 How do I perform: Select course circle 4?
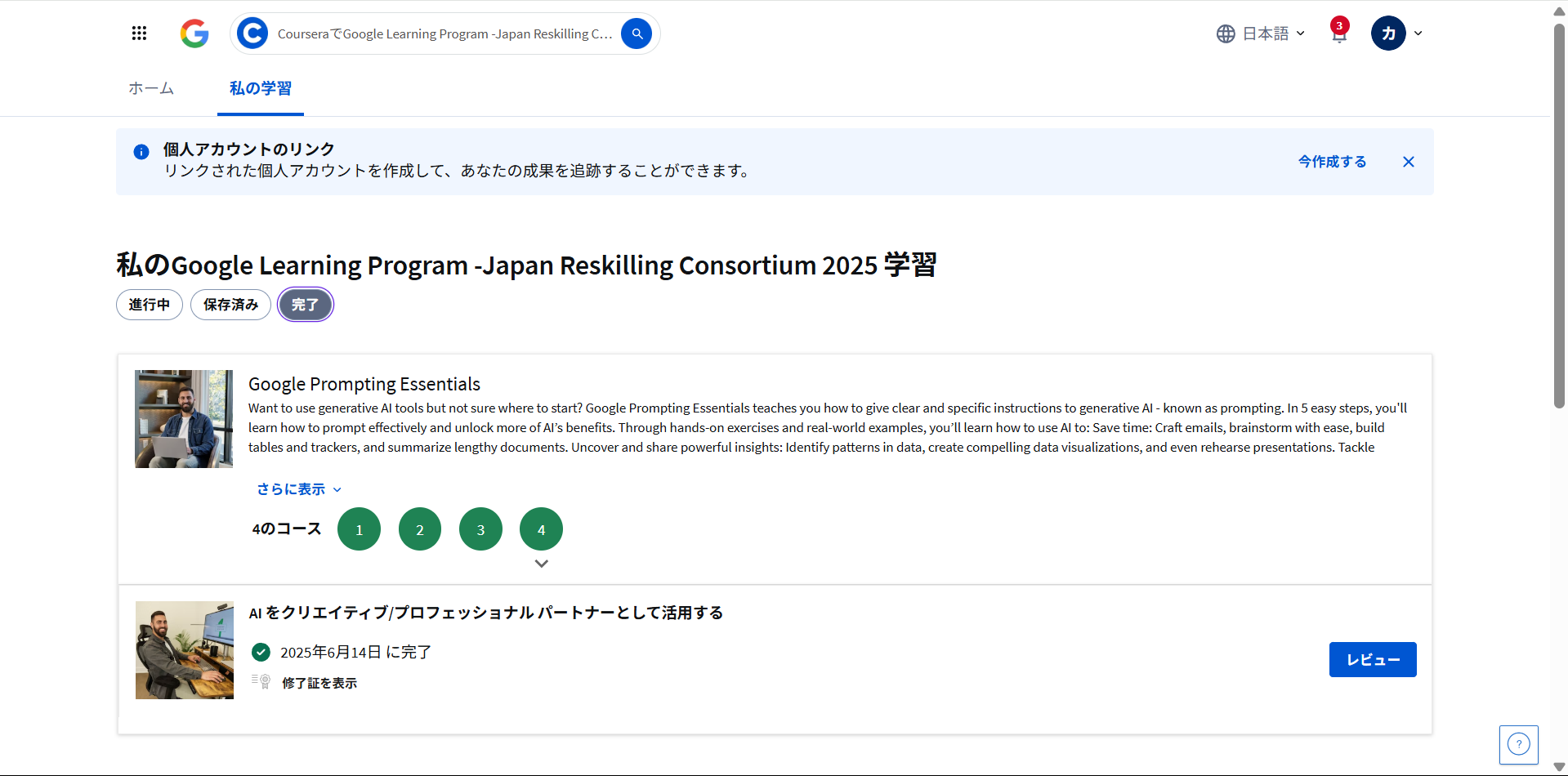tap(541, 529)
